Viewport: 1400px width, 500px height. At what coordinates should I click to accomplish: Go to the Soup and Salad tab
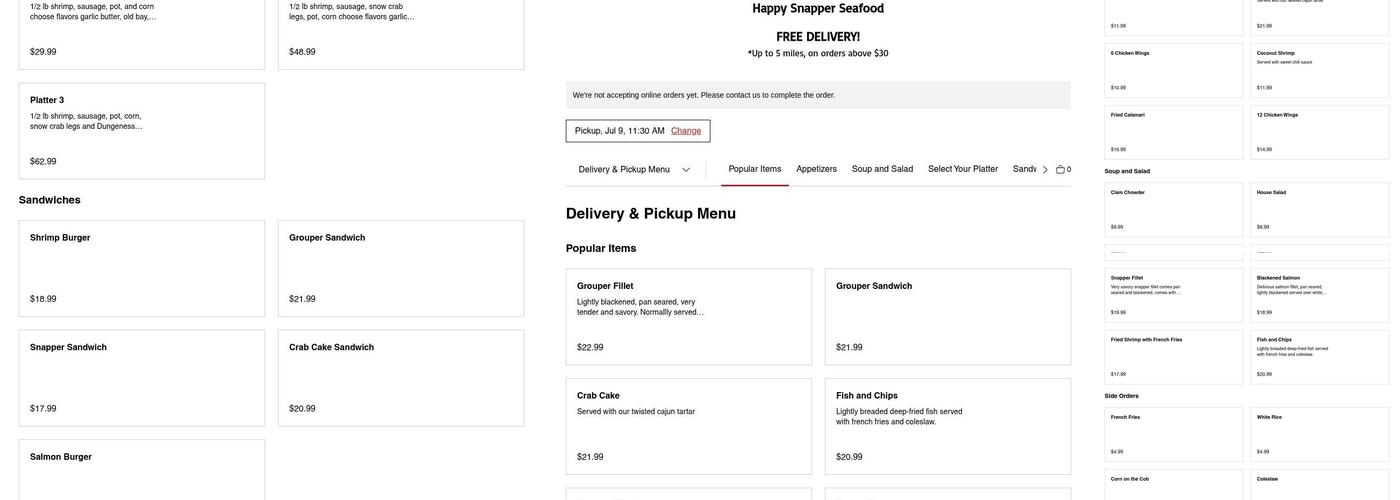point(882,169)
